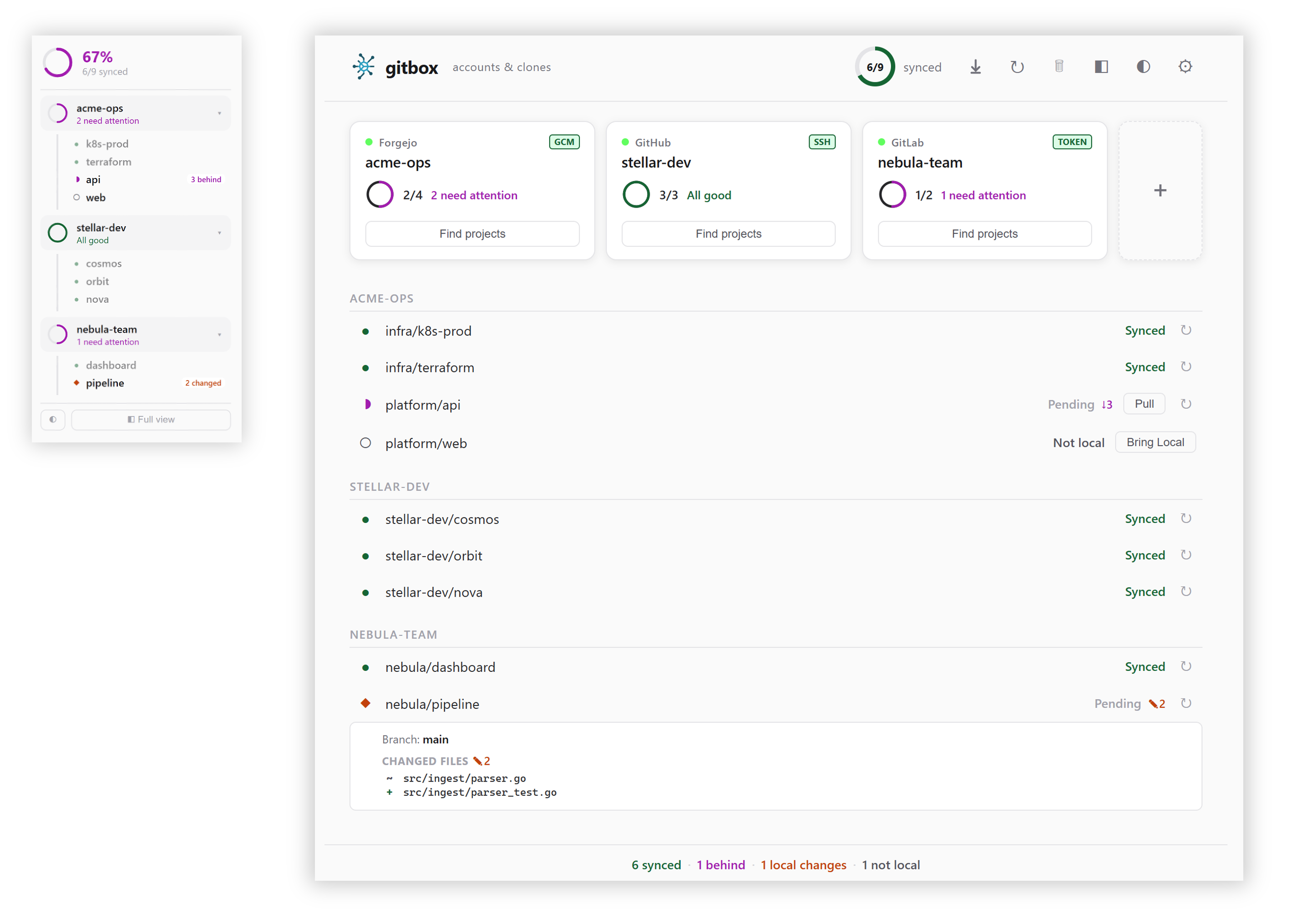Open Full view from compact panel
The height and width of the screenshot is (924, 1297).
click(x=151, y=419)
